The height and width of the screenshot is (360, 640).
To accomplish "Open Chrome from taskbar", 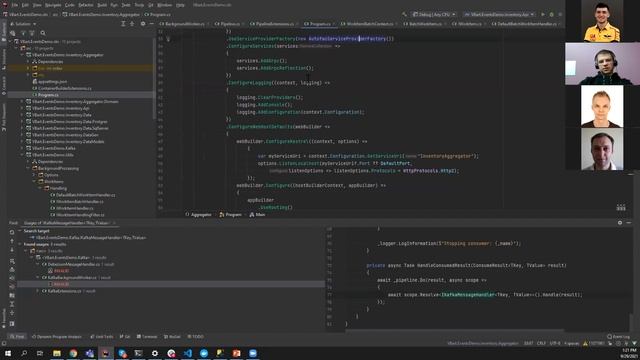I will click(x=73, y=353).
